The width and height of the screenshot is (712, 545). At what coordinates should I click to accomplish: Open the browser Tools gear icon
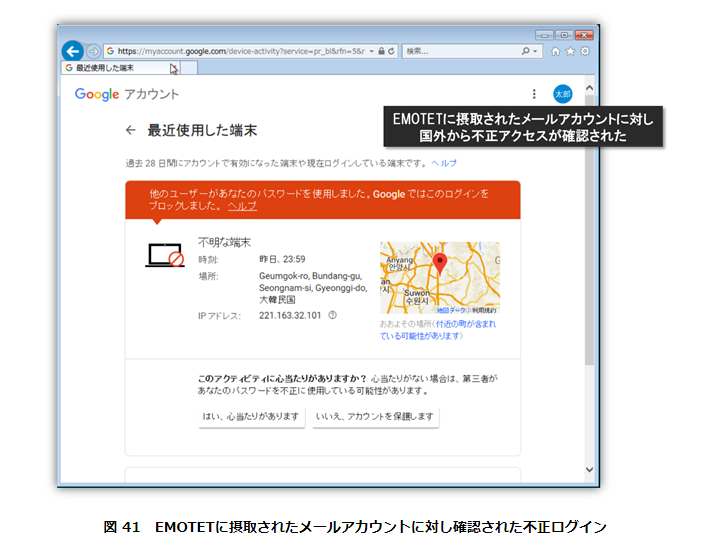point(585,50)
